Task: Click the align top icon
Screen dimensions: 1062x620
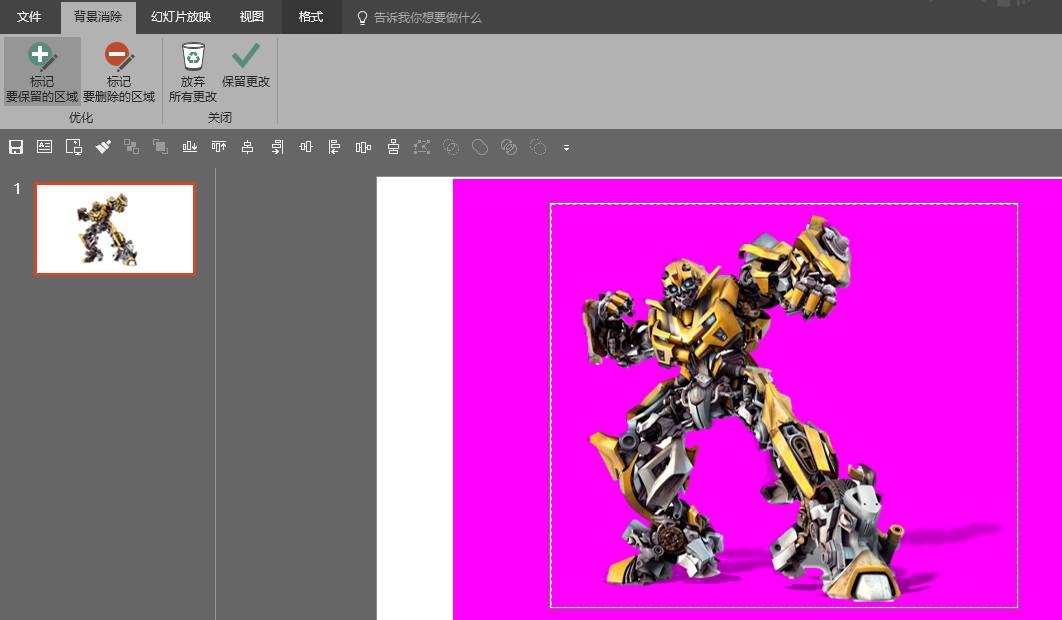Action: tap(219, 147)
